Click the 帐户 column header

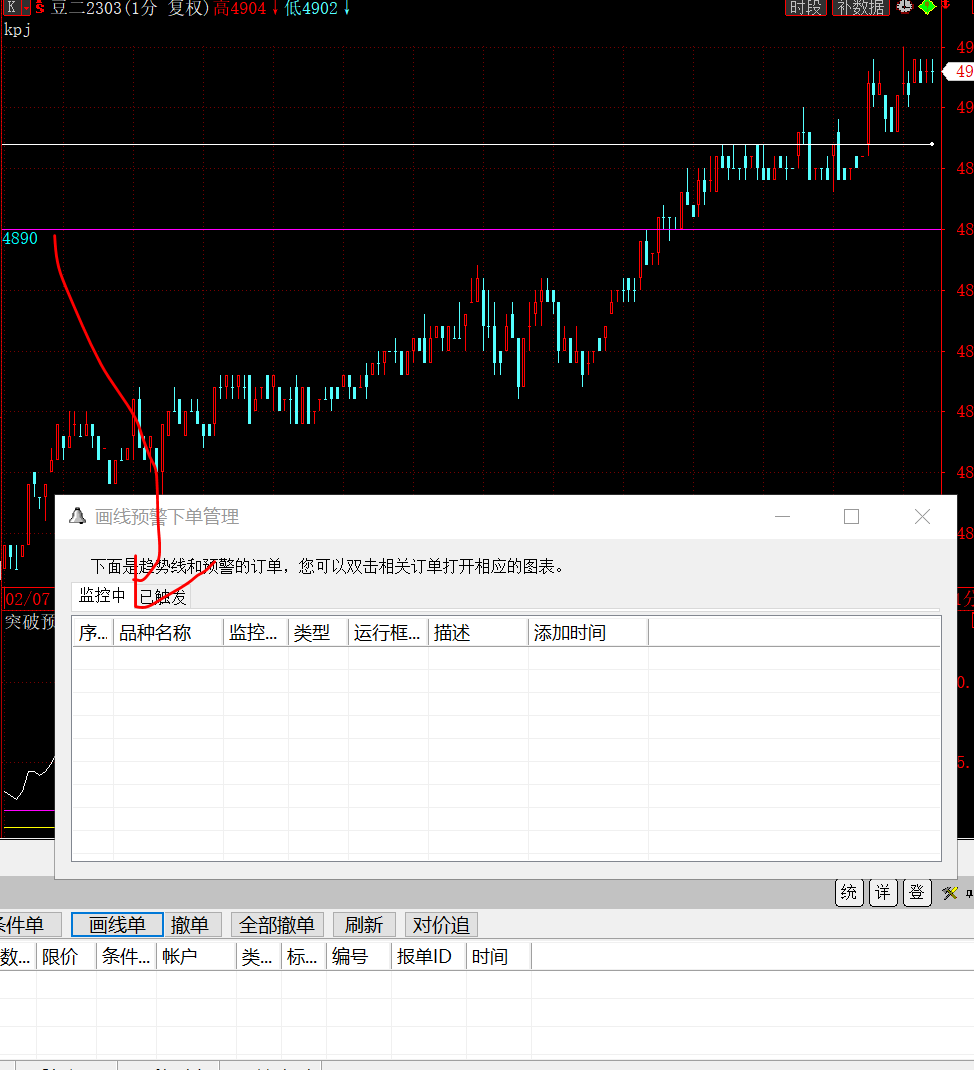(x=197, y=957)
